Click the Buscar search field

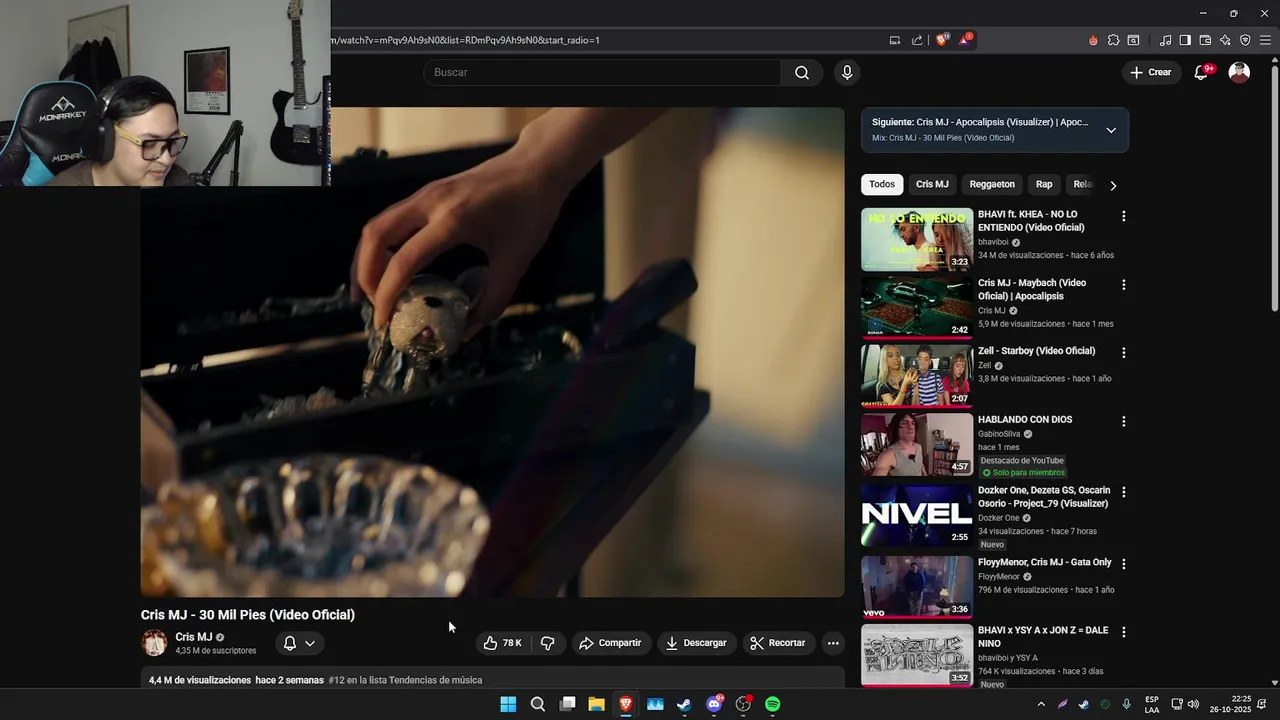pos(602,72)
